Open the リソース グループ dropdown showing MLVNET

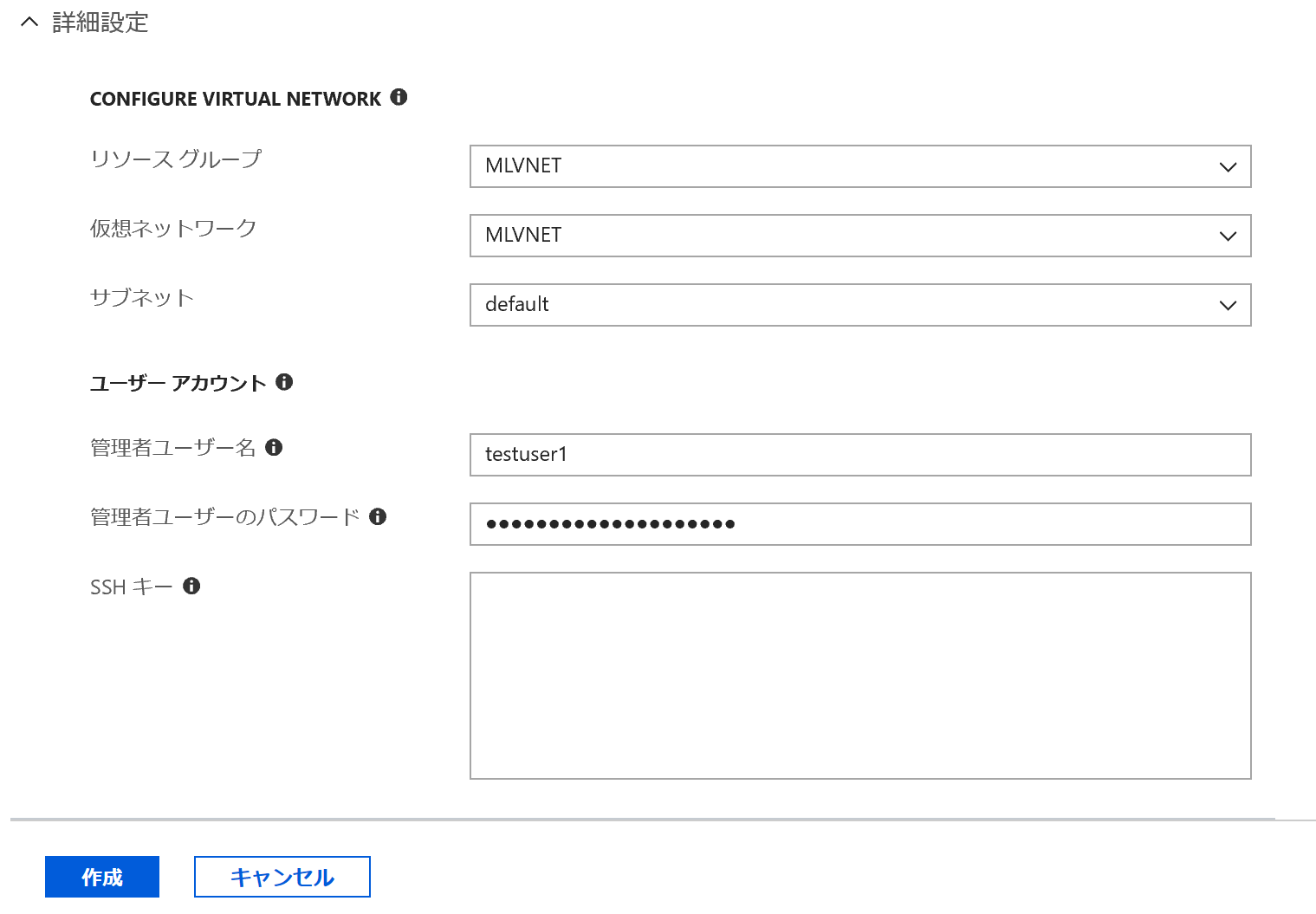click(x=860, y=166)
